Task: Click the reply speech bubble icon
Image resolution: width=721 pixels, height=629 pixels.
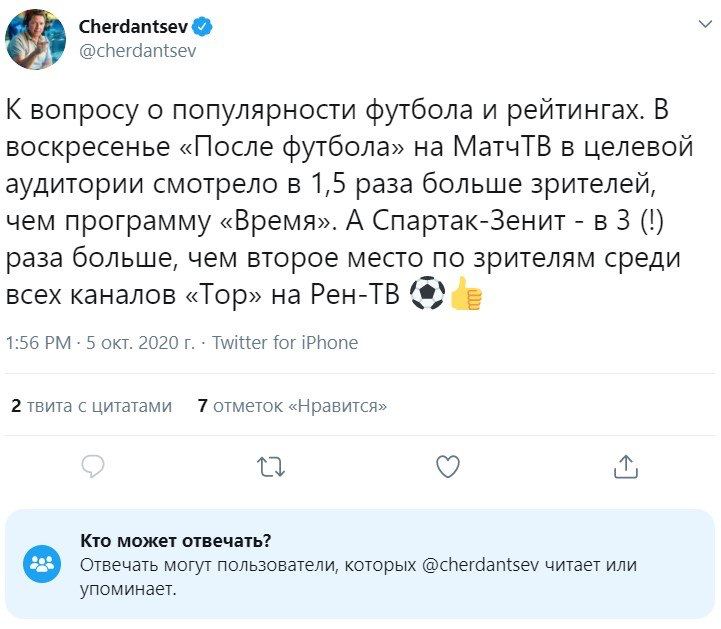Action: [x=93, y=466]
